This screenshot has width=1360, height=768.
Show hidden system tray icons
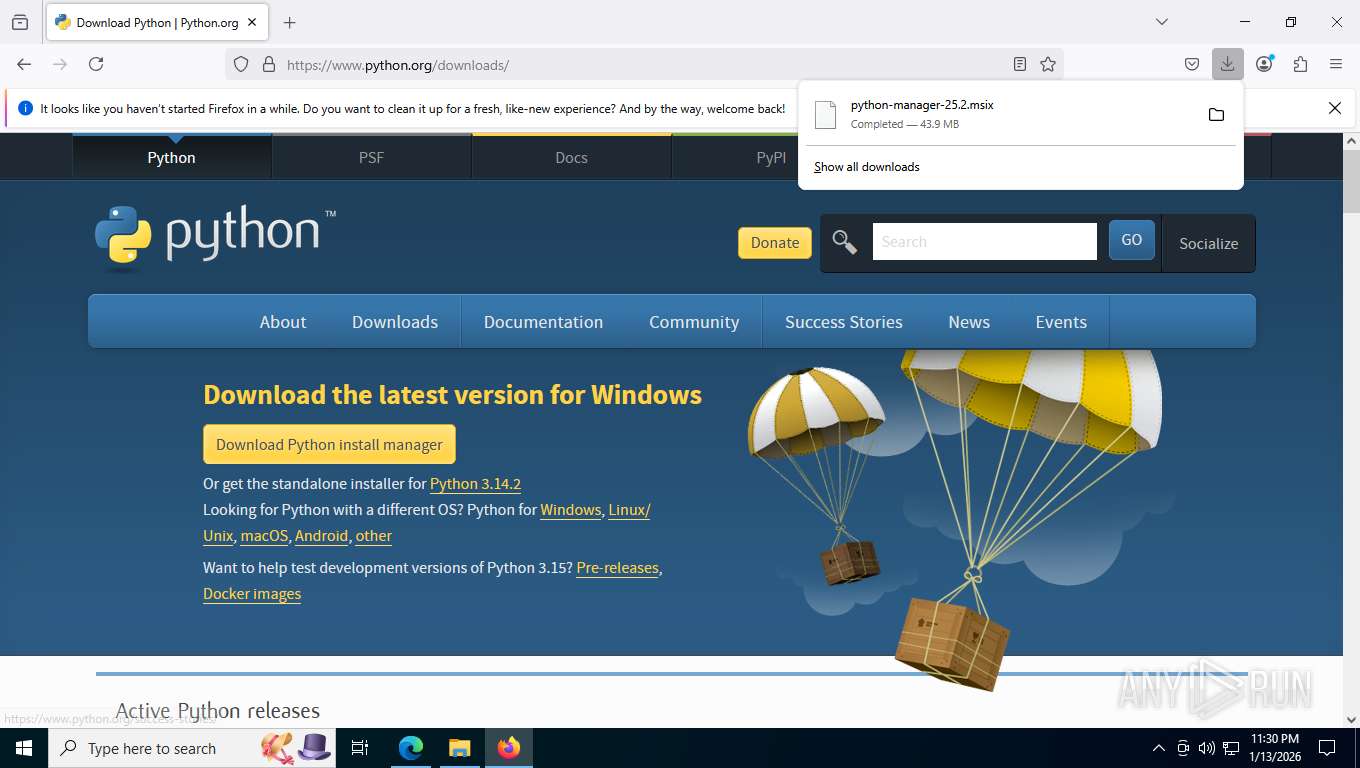point(1159,748)
